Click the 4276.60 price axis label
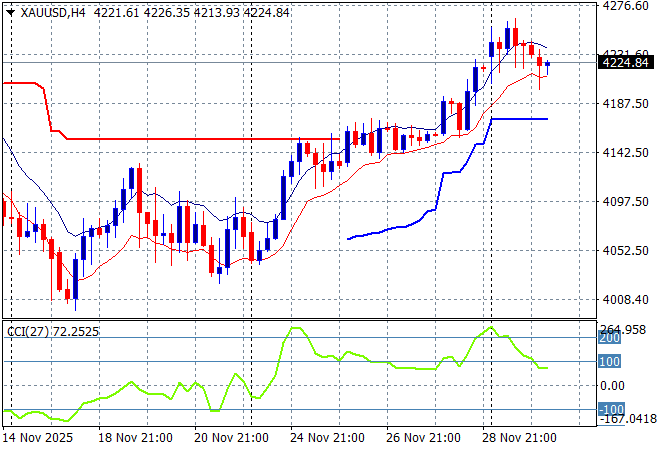The width and height of the screenshot is (660, 450). tap(625, 6)
